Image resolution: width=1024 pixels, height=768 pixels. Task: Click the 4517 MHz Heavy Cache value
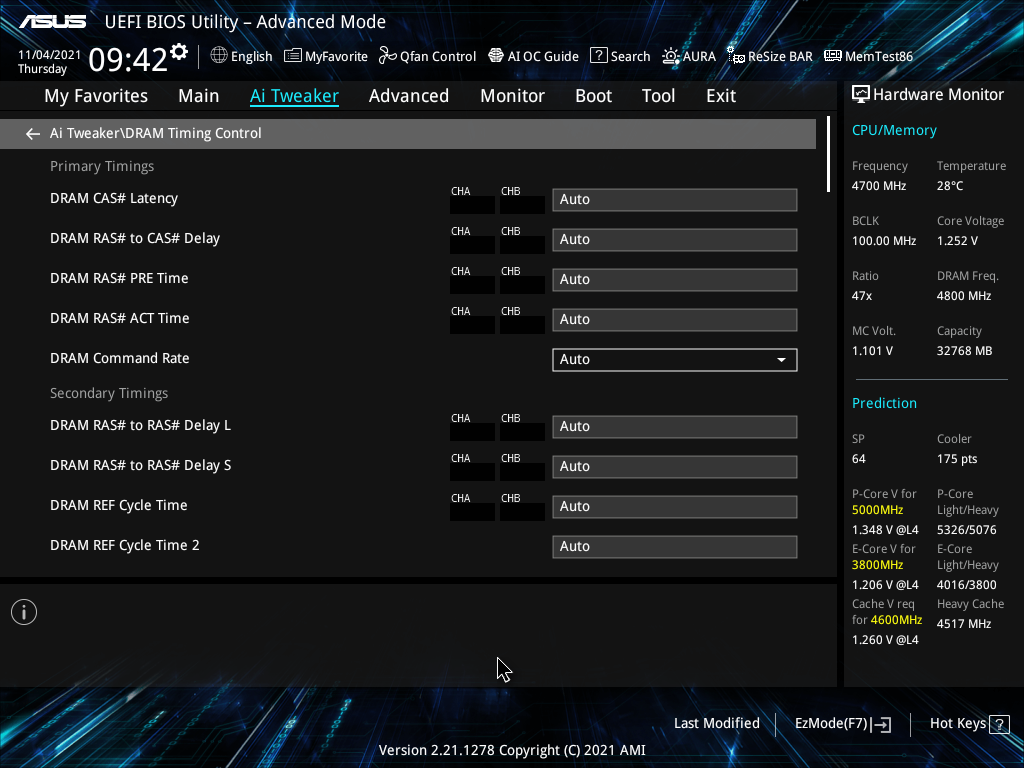click(x=964, y=624)
